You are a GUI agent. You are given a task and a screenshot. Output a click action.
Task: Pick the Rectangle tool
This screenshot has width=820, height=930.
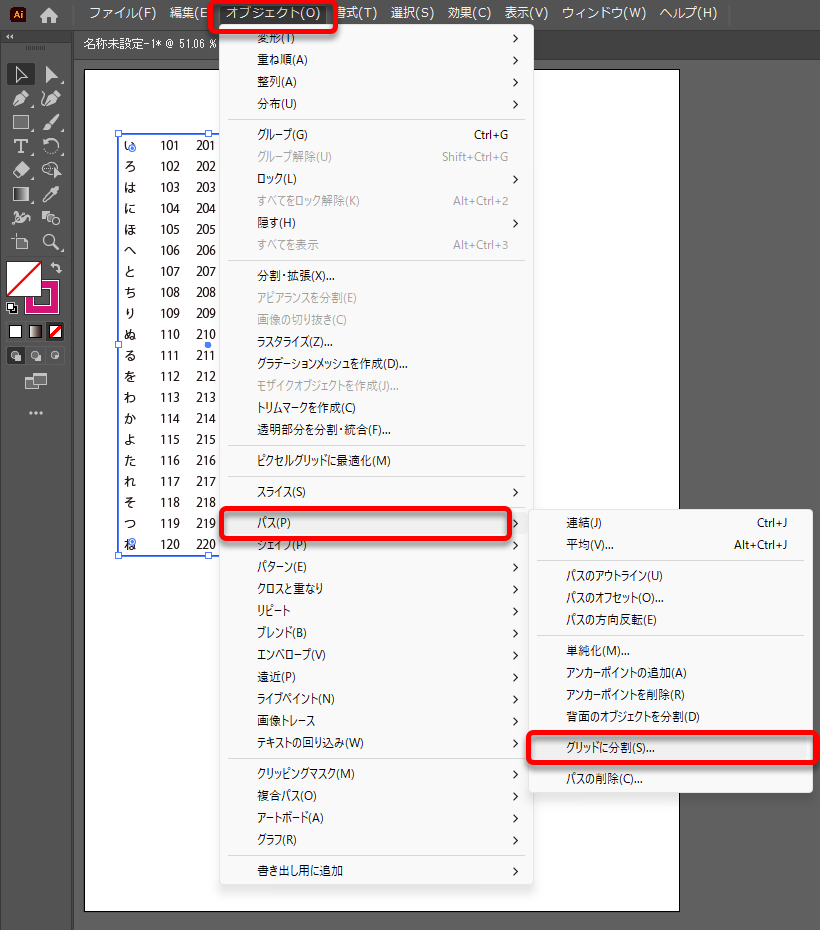coord(20,122)
